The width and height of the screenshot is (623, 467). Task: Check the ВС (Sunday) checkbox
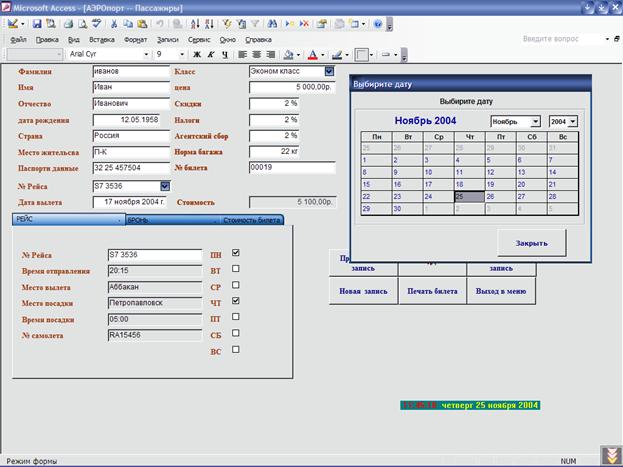[236, 349]
